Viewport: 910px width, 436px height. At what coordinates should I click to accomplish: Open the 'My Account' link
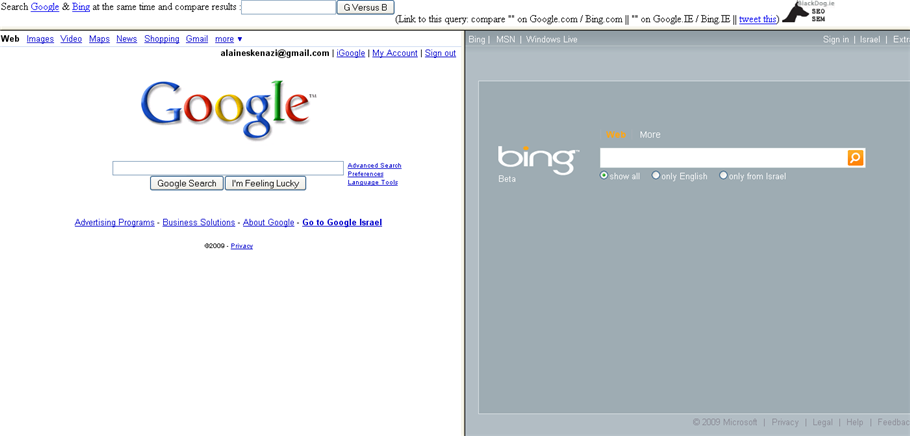395,53
